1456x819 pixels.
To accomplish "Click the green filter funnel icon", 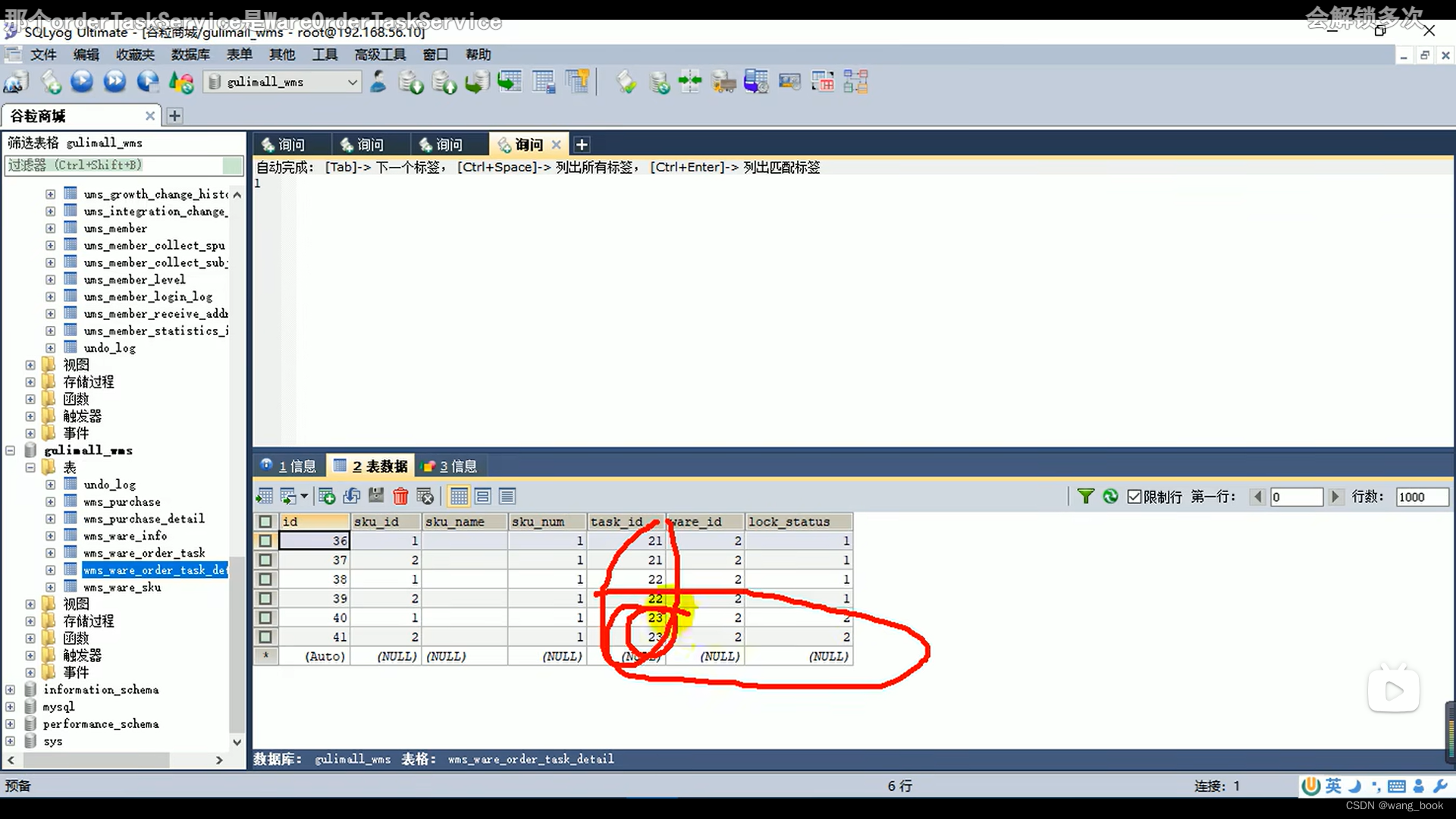I will click(1086, 497).
